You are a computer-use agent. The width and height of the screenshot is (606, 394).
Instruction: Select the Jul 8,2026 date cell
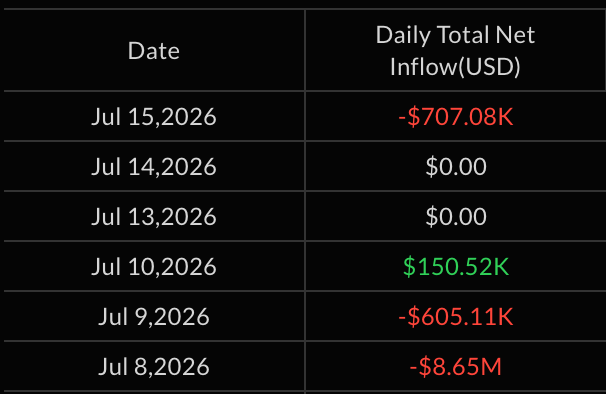pyautogui.click(x=154, y=366)
